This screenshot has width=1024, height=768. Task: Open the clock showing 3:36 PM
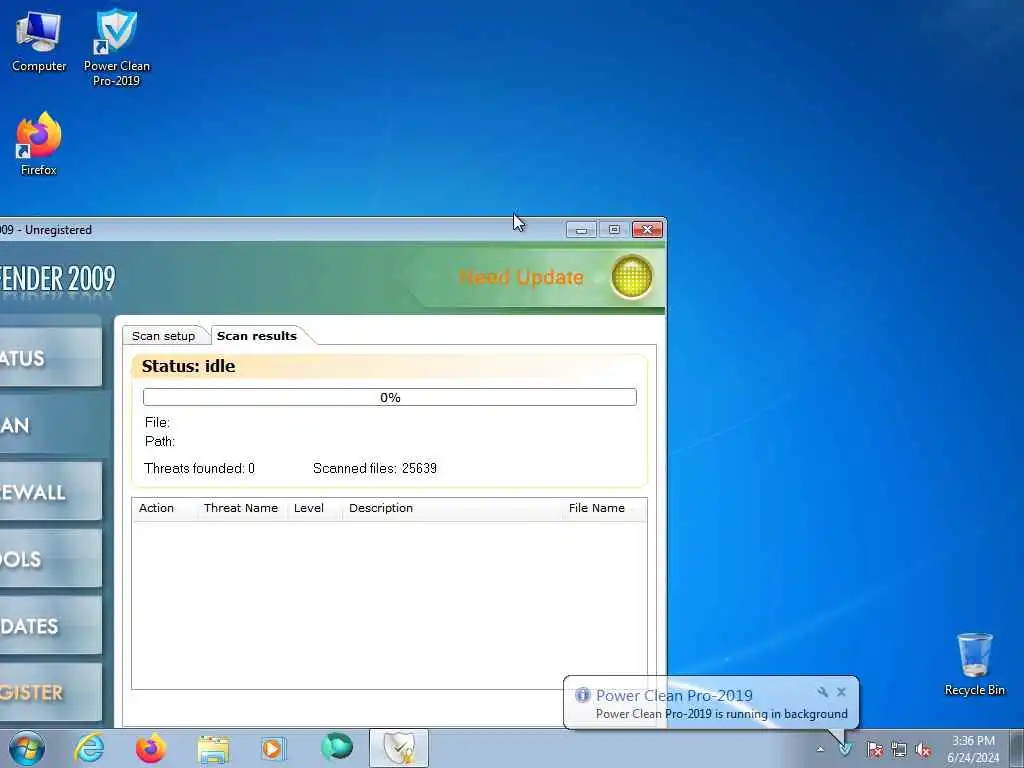point(973,749)
